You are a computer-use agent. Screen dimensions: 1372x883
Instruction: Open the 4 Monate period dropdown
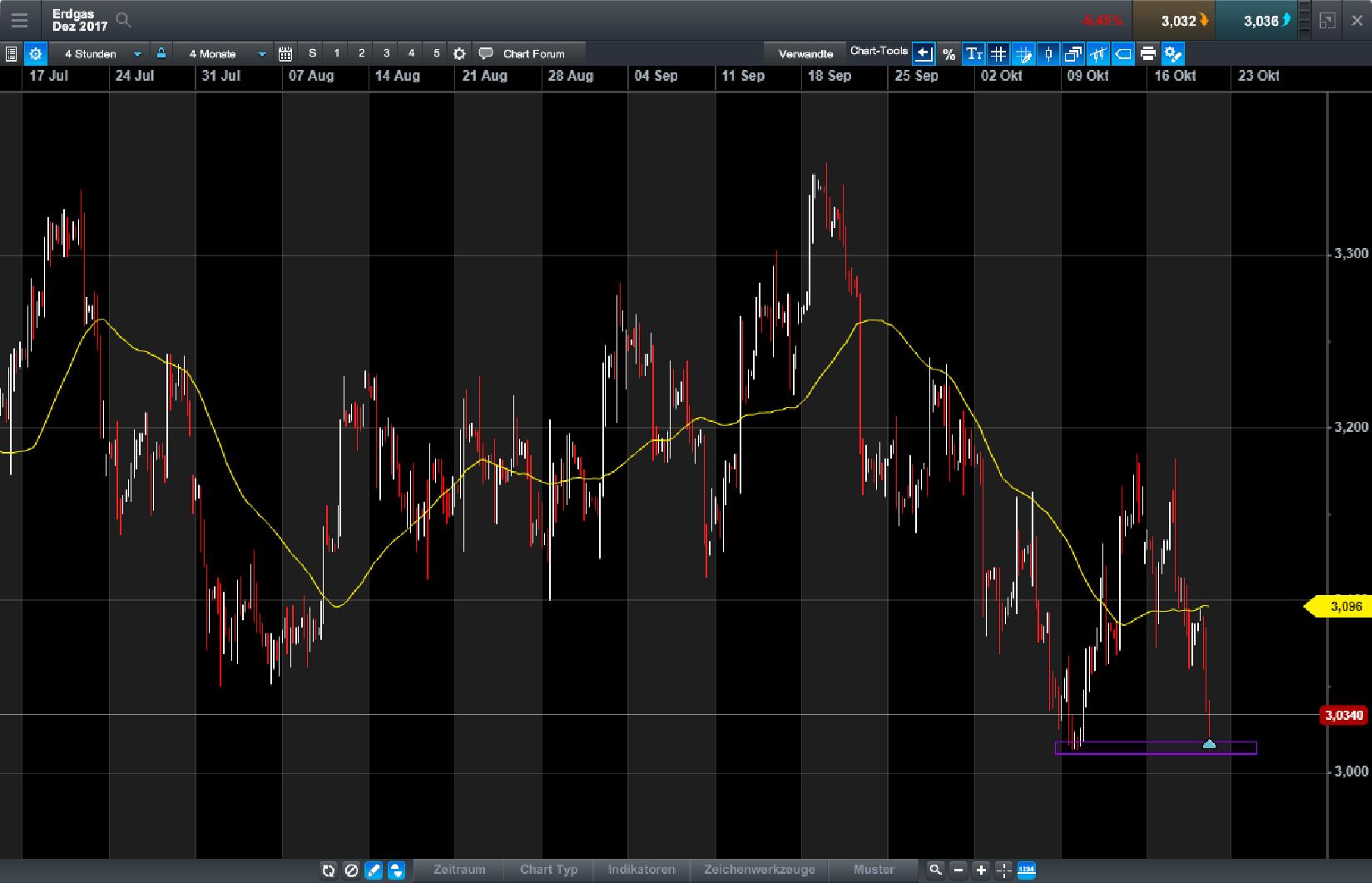220,53
